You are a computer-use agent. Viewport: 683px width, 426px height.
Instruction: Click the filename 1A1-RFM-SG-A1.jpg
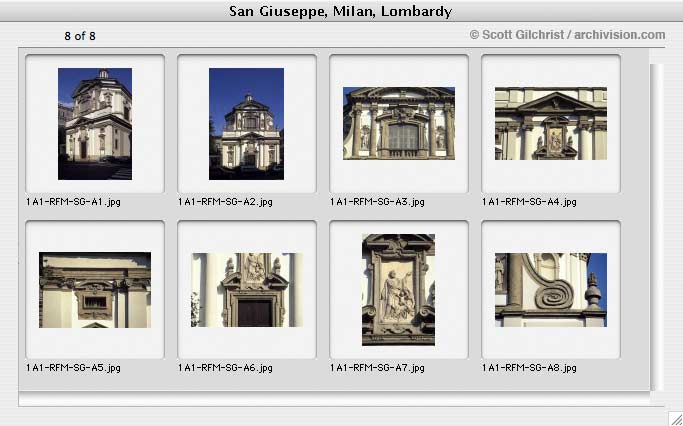pos(73,202)
